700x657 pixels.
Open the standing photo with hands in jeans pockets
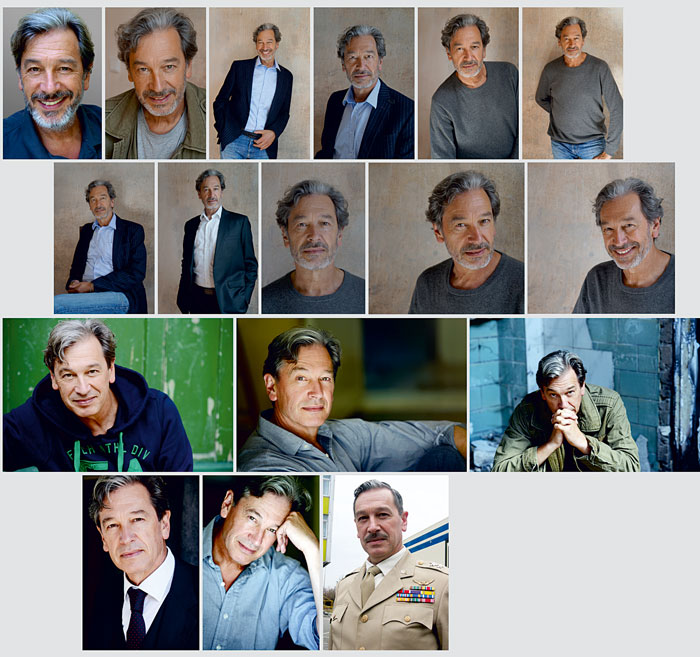259,83
